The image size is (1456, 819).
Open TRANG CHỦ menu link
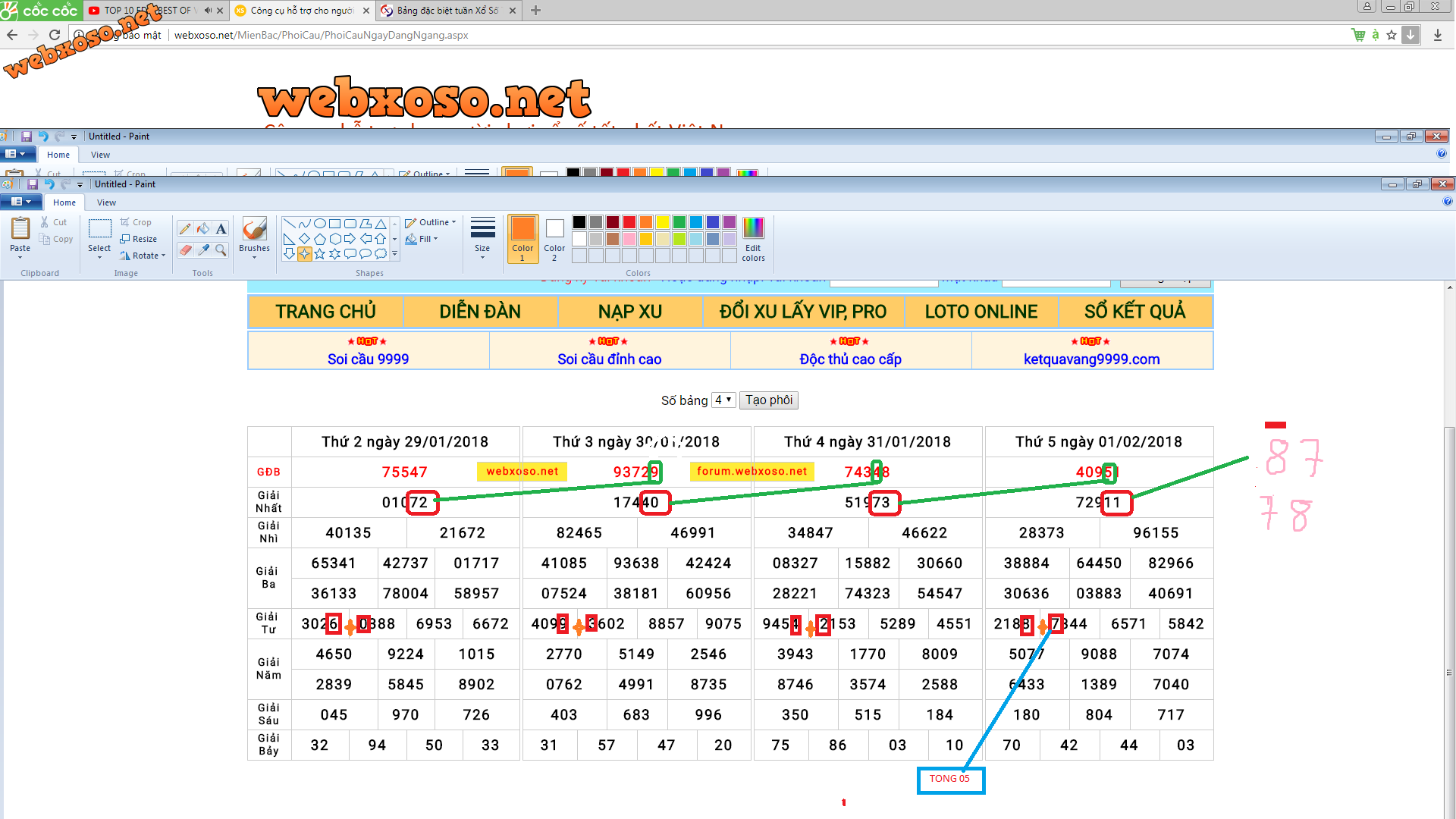(326, 312)
